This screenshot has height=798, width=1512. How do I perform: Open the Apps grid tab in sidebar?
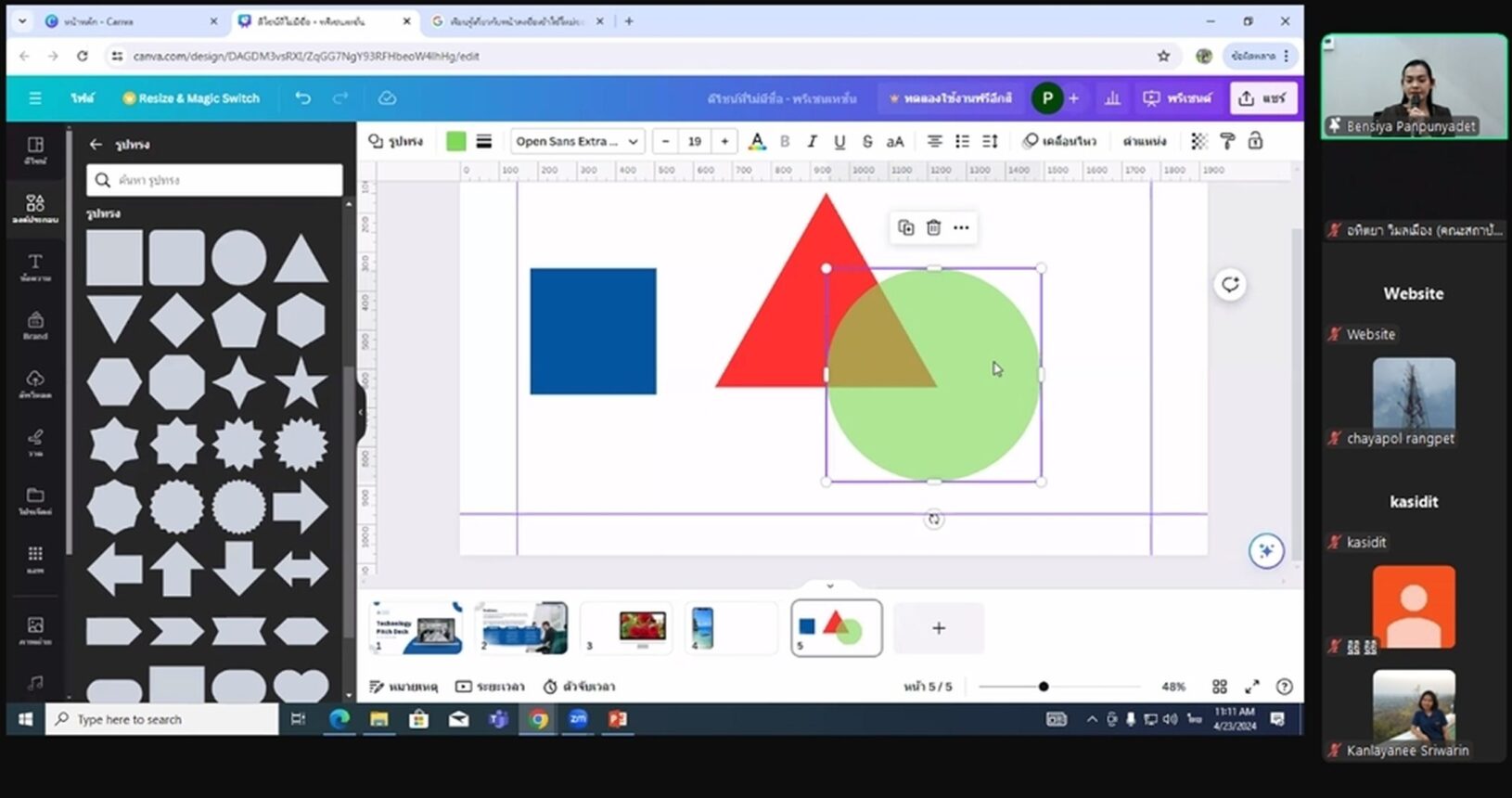pyautogui.click(x=35, y=560)
